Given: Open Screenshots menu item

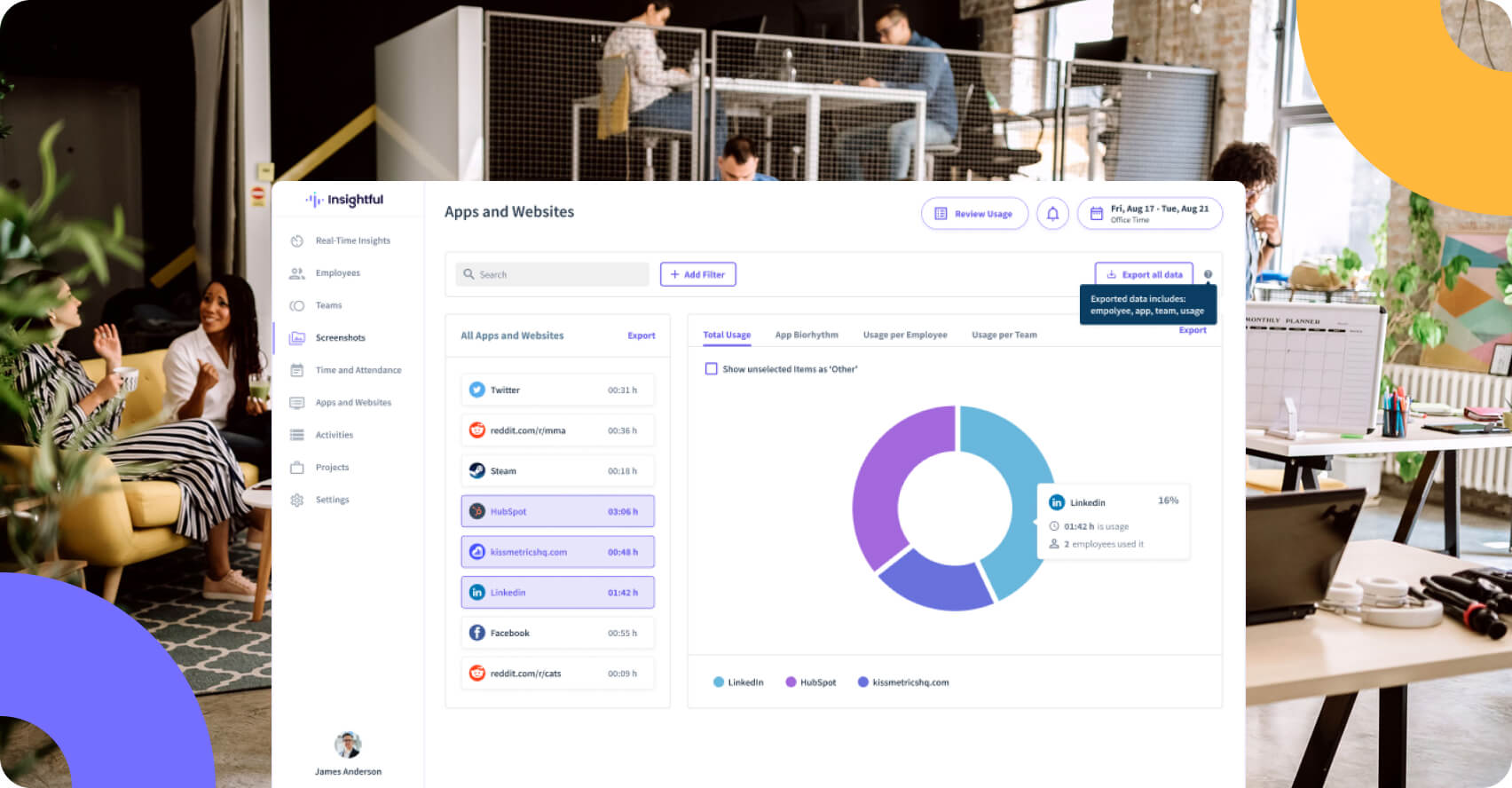Looking at the screenshot, I should click(341, 338).
